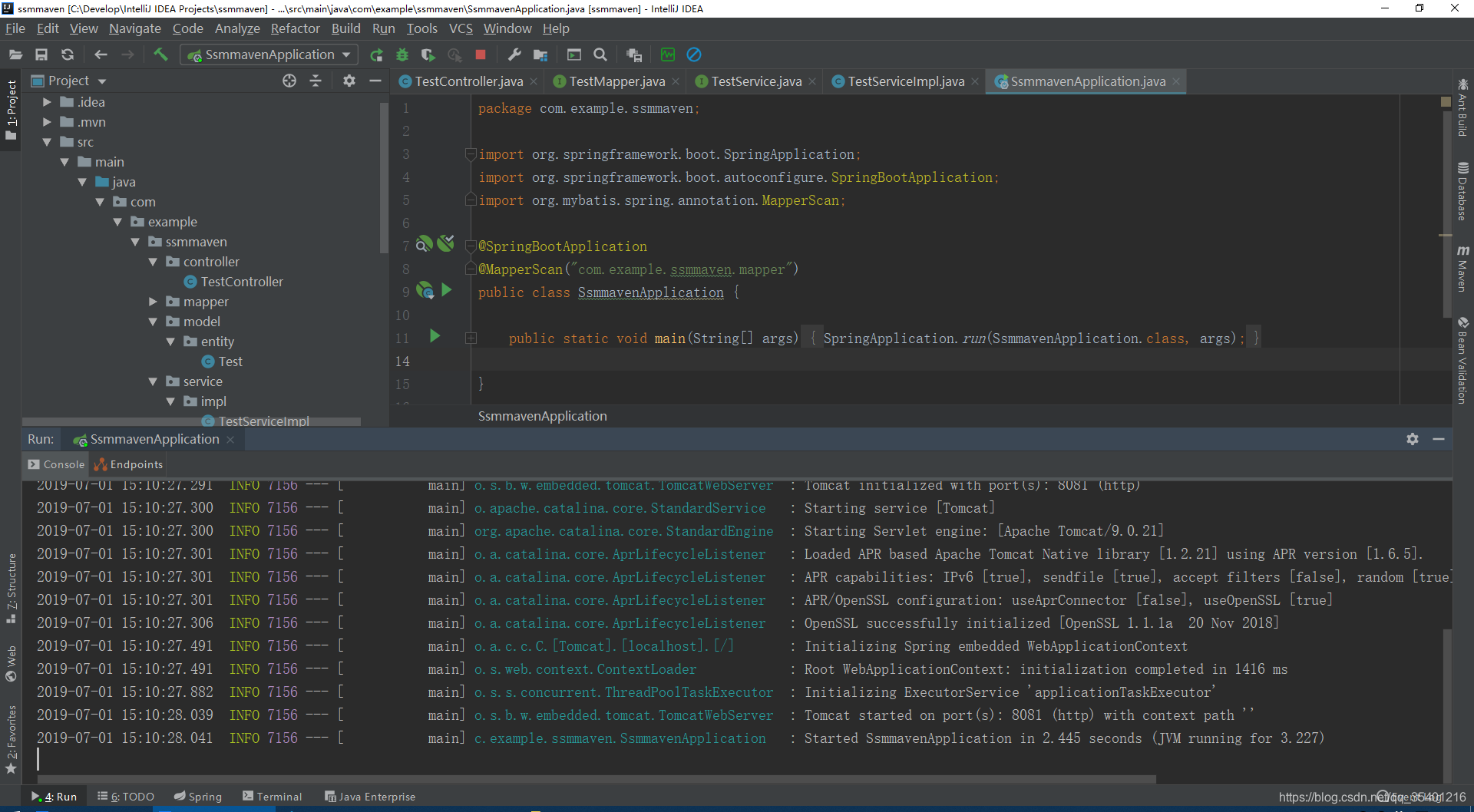Close the SsmmavenApplication run tab

point(230,439)
